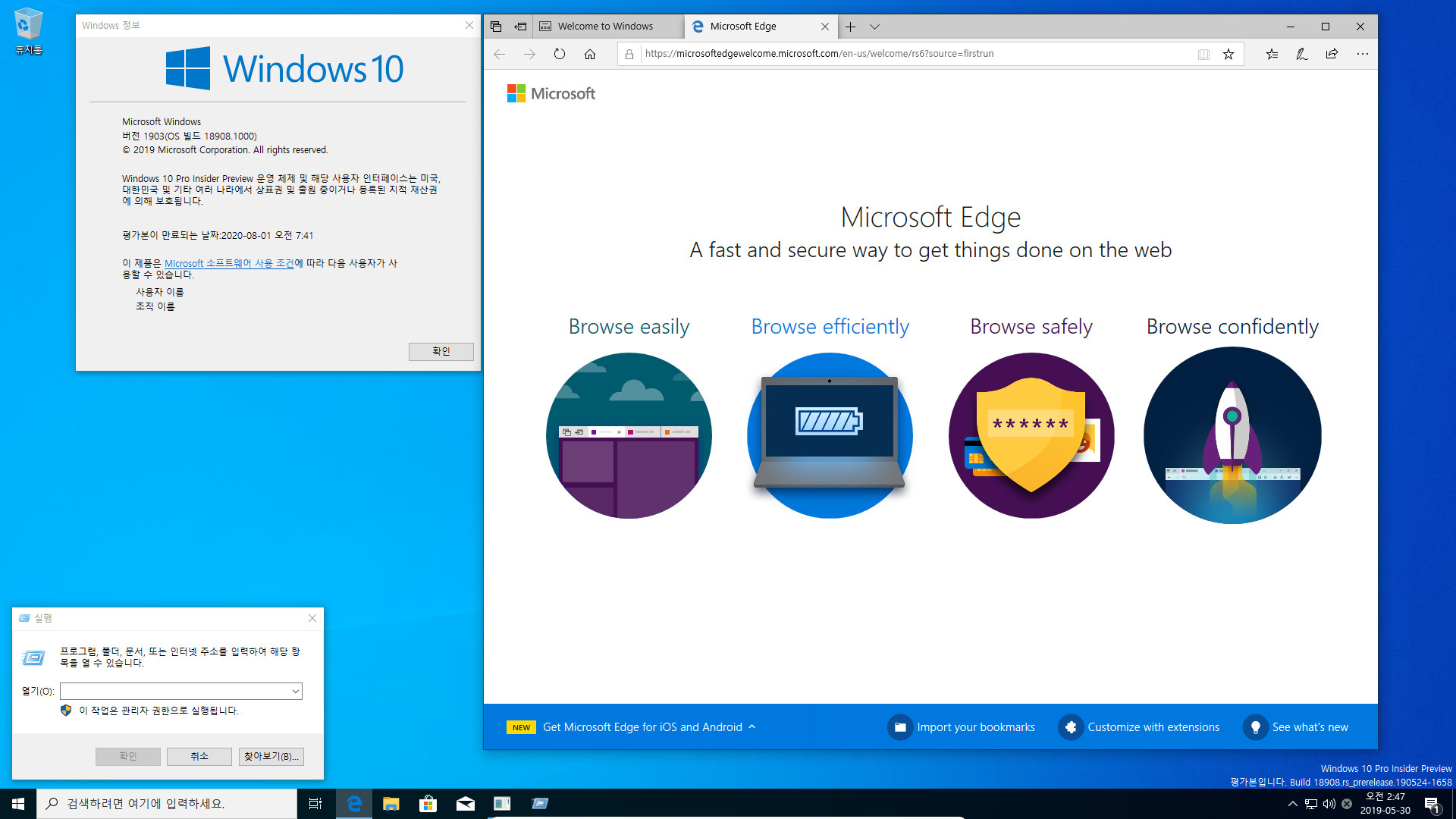Click the rocket illustration
The width and height of the screenshot is (1456, 819).
click(1232, 435)
